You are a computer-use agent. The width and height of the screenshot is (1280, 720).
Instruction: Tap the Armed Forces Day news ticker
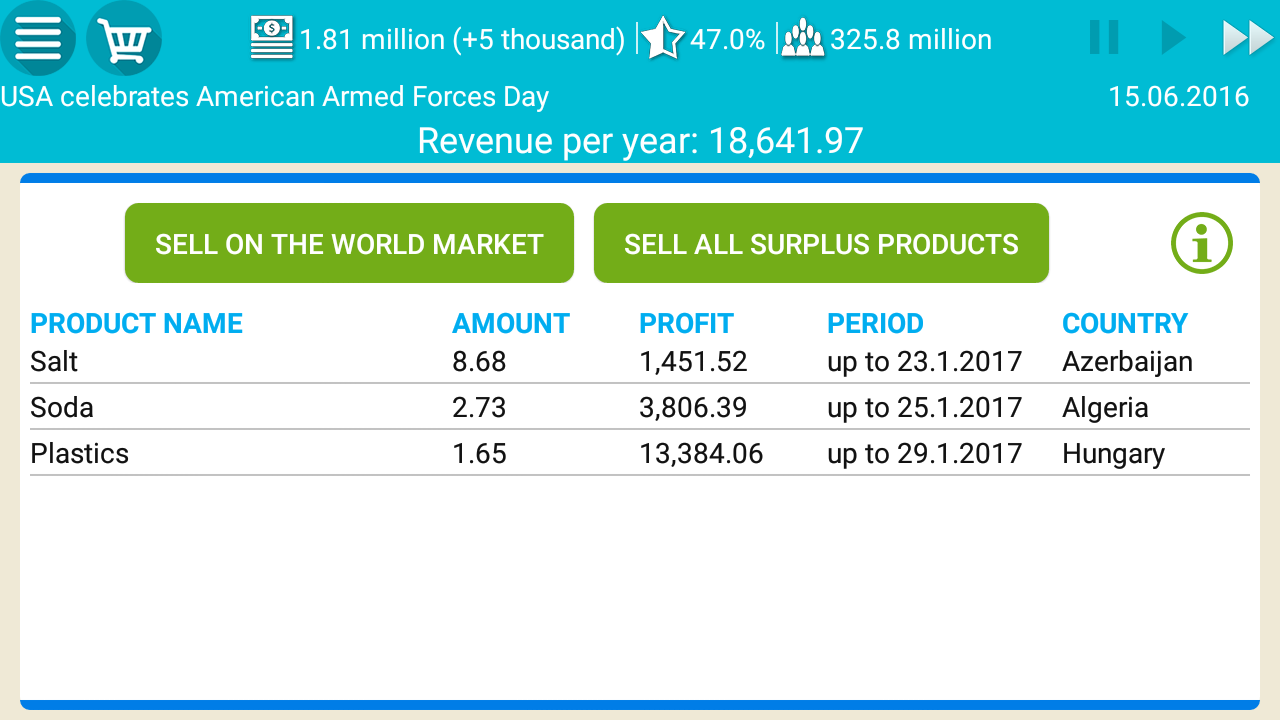pyautogui.click(x=275, y=97)
